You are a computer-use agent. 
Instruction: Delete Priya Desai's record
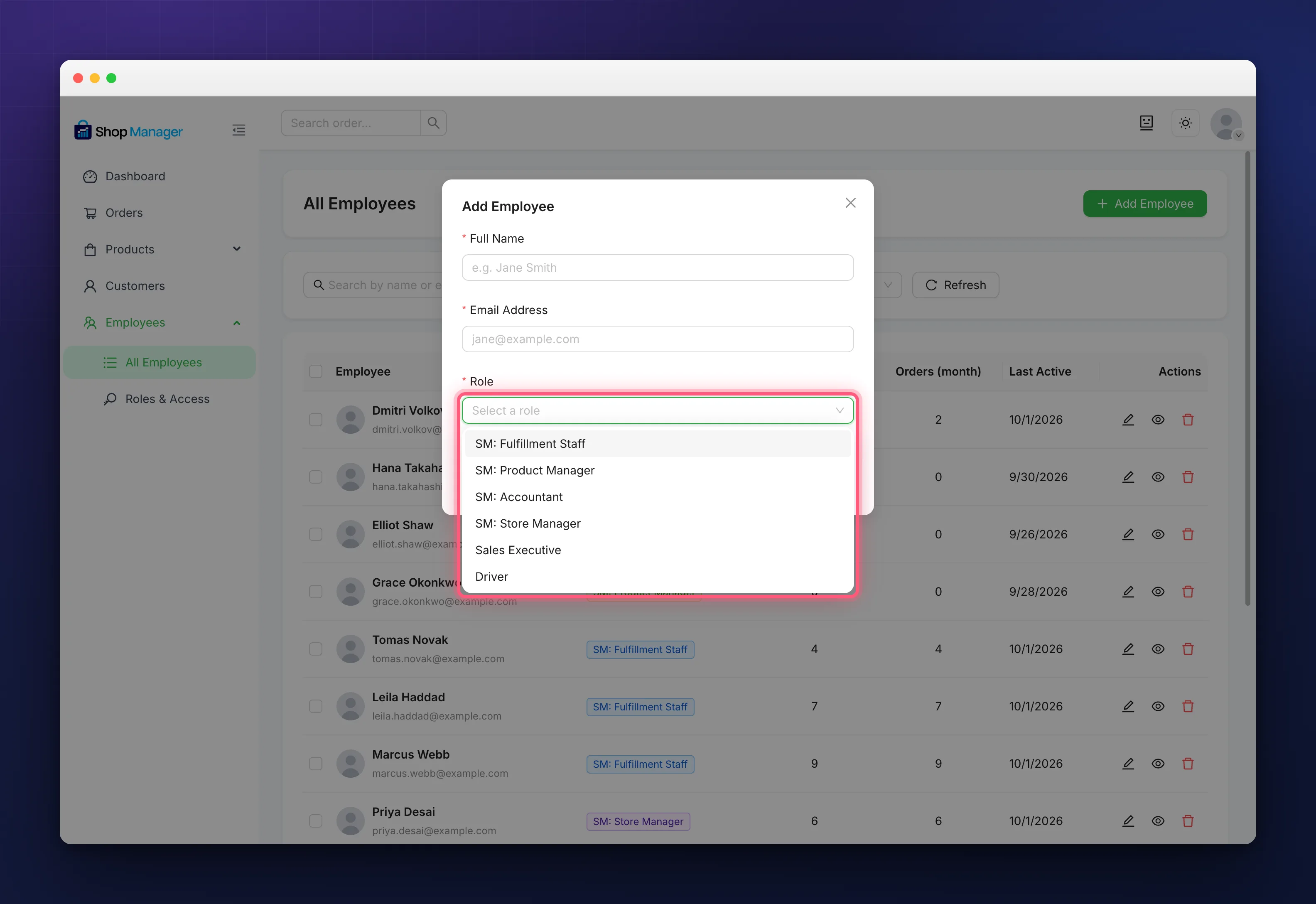pos(1188,821)
